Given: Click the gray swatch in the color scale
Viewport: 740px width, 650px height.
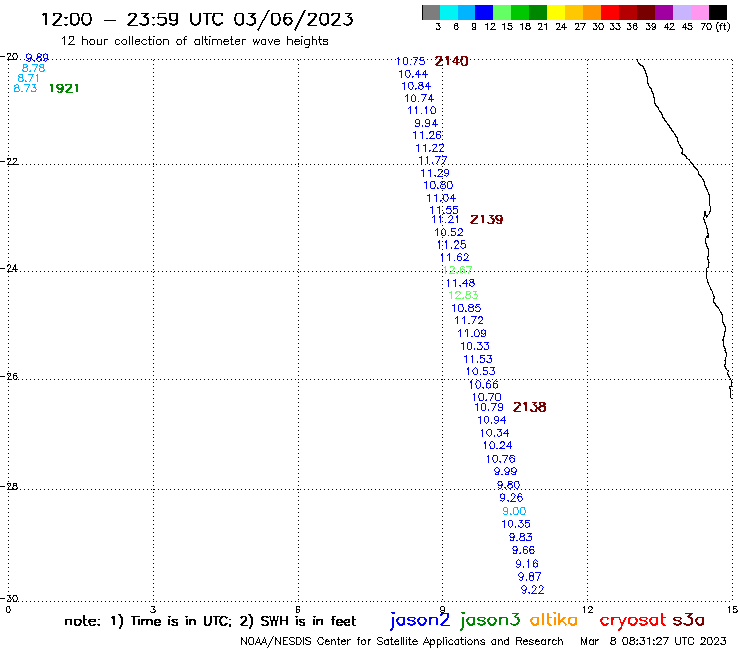Looking at the screenshot, I should point(431,12).
